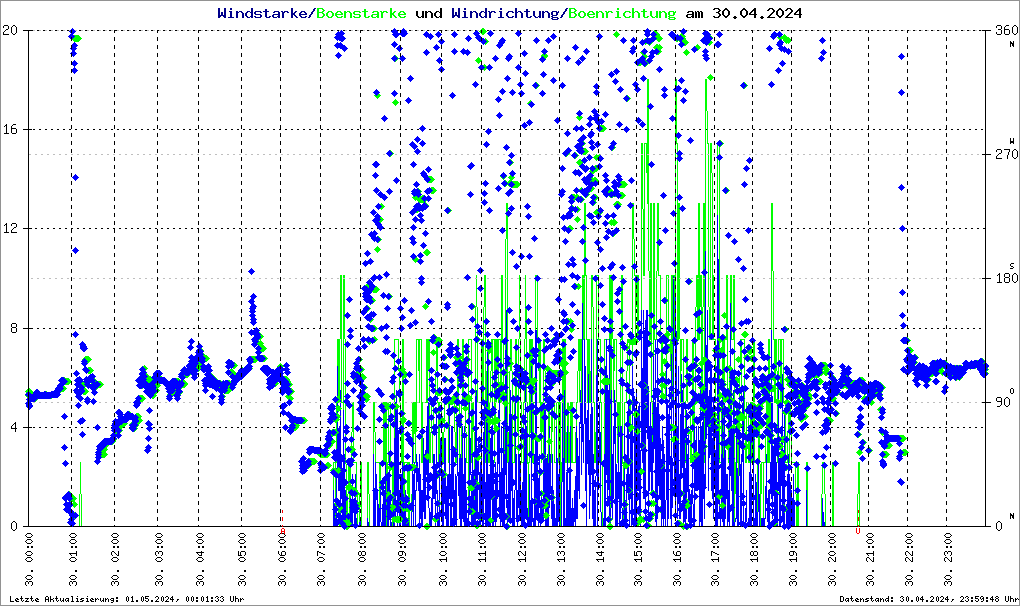Click compass letter N below 360
The width and height of the screenshot is (1020, 606).
[x=1012, y=44]
